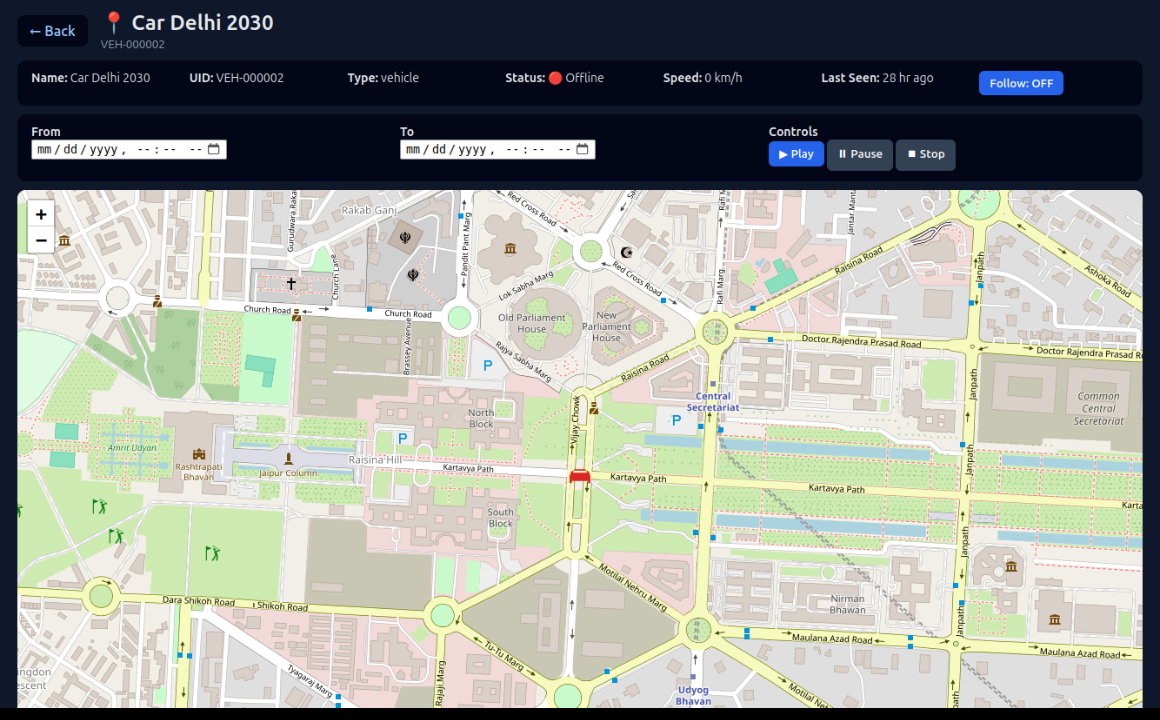Viewport: 1160px width, 720px height.
Task: Click the Motilal Nehru Marg road label
Action: 633,588
